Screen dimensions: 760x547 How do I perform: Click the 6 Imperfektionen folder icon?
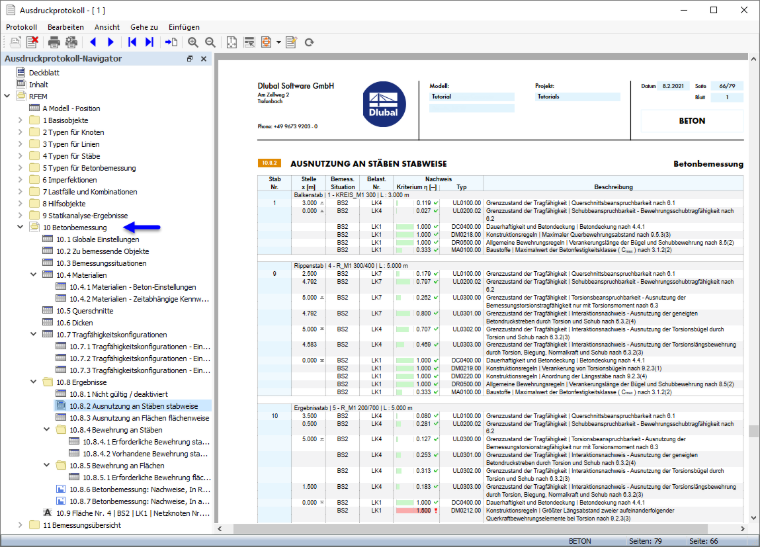point(34,180)
